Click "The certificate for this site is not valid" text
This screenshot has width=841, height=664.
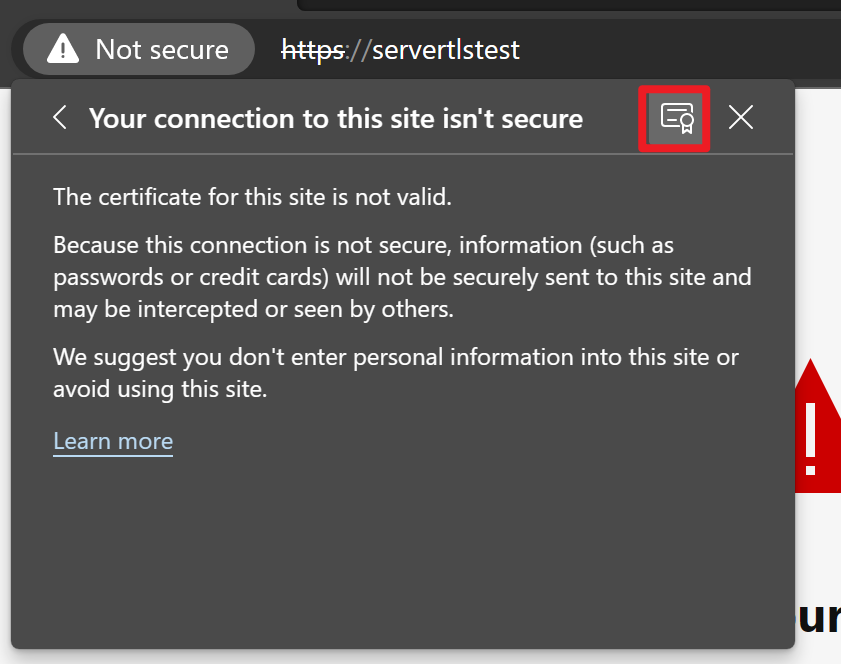[253, 196]
